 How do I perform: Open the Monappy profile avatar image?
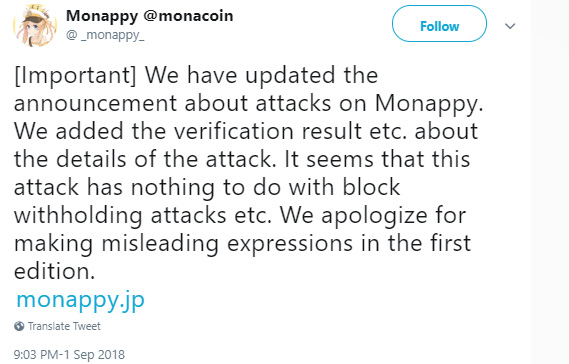[35, 26]
